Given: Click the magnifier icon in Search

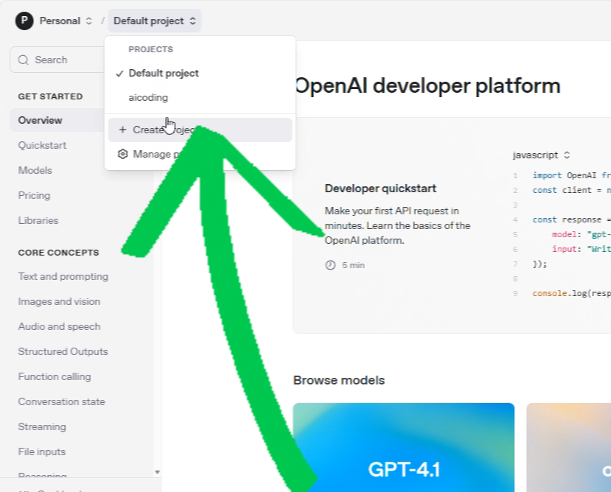Looking at the screenshot, I should 23,60.
